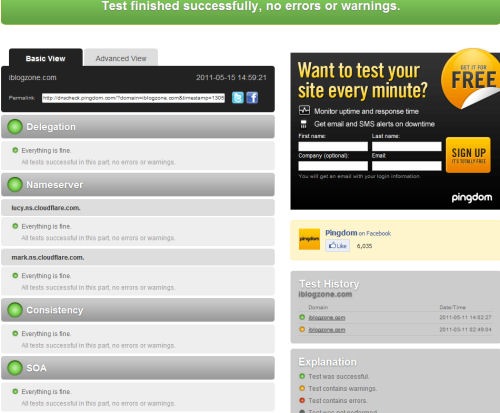Viewport: 500px width, 413px height.
Task: Click the uptime monitor graph icon
Action: [304, 110]
